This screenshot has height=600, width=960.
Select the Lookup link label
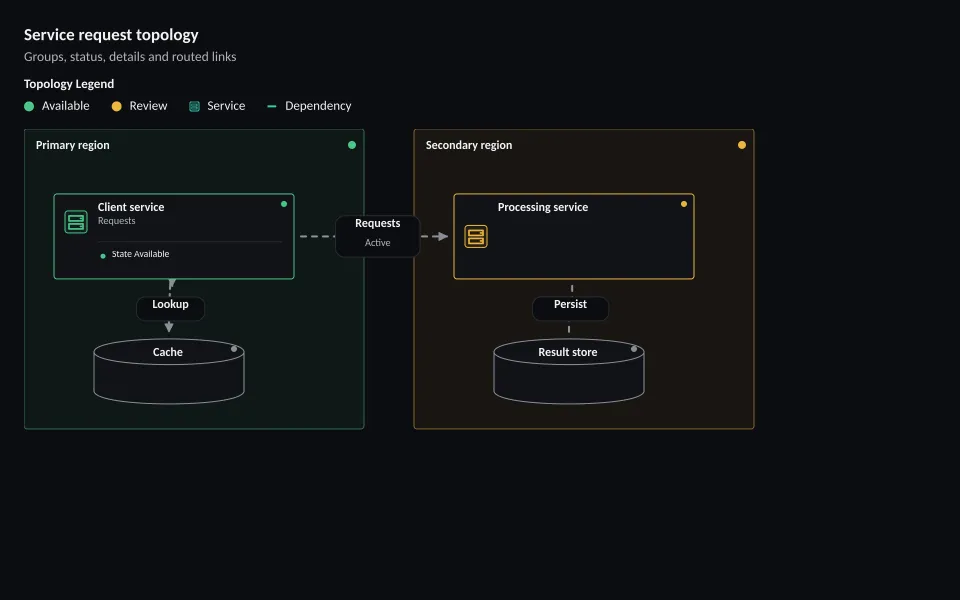click(170, 308)
